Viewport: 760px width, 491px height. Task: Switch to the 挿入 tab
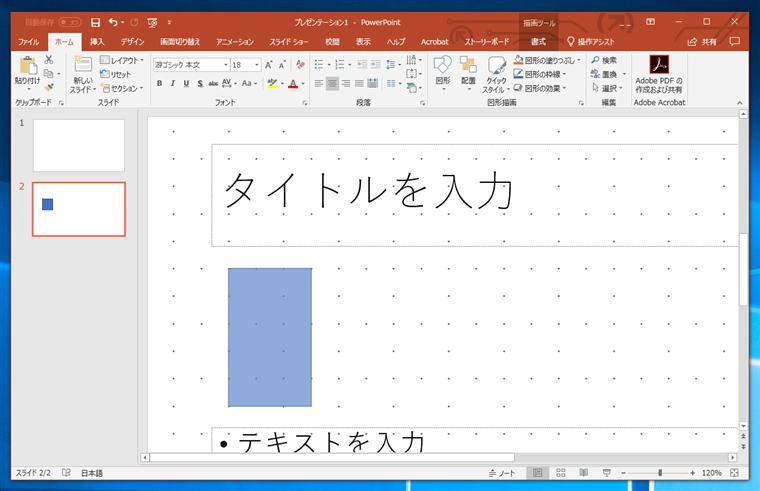click(97, 42)
